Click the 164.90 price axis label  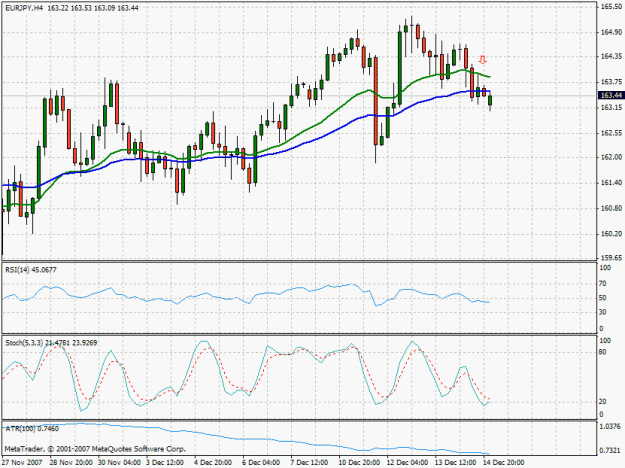coord(611,32)
